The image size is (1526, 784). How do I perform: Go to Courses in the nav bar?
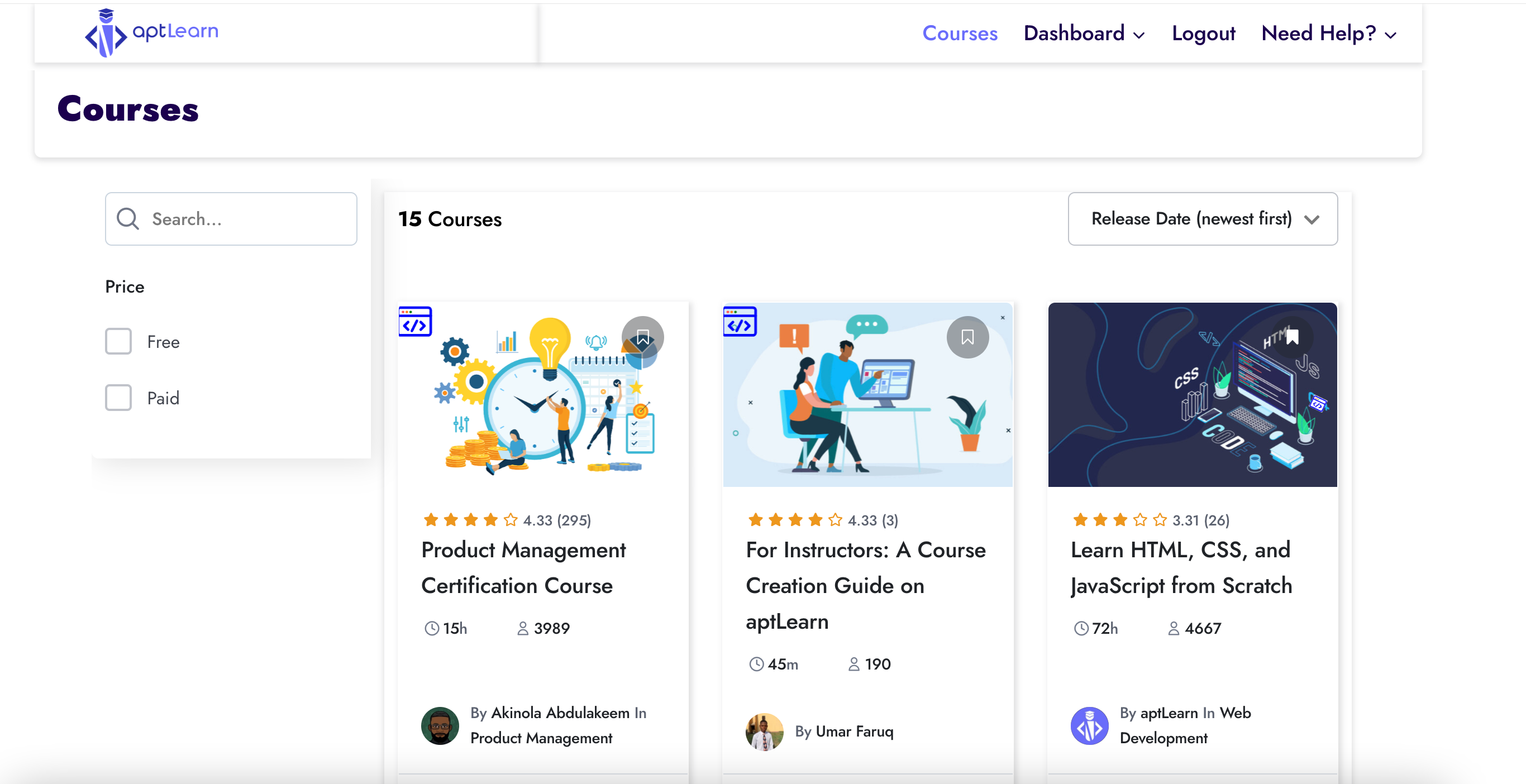pos(960,33)
